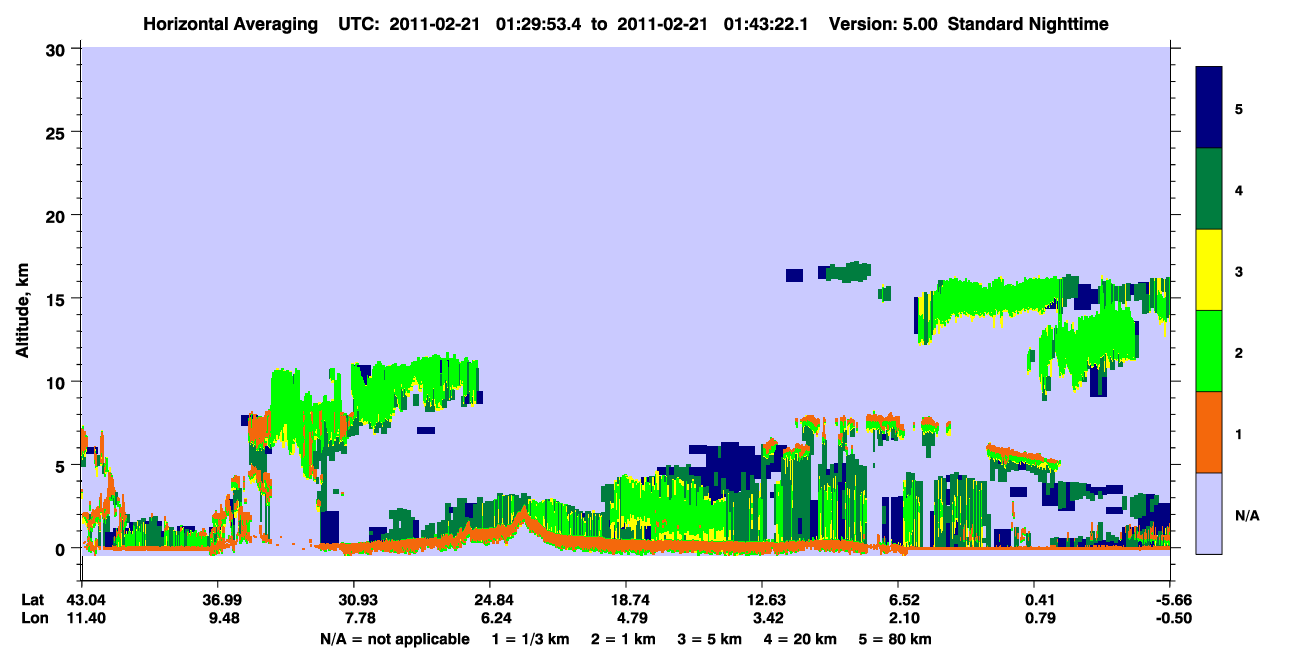Click the dark blue color bar segment for 5
Image resolution: width=1300 pixels, height=667 pixels.
coord(1209,108)
